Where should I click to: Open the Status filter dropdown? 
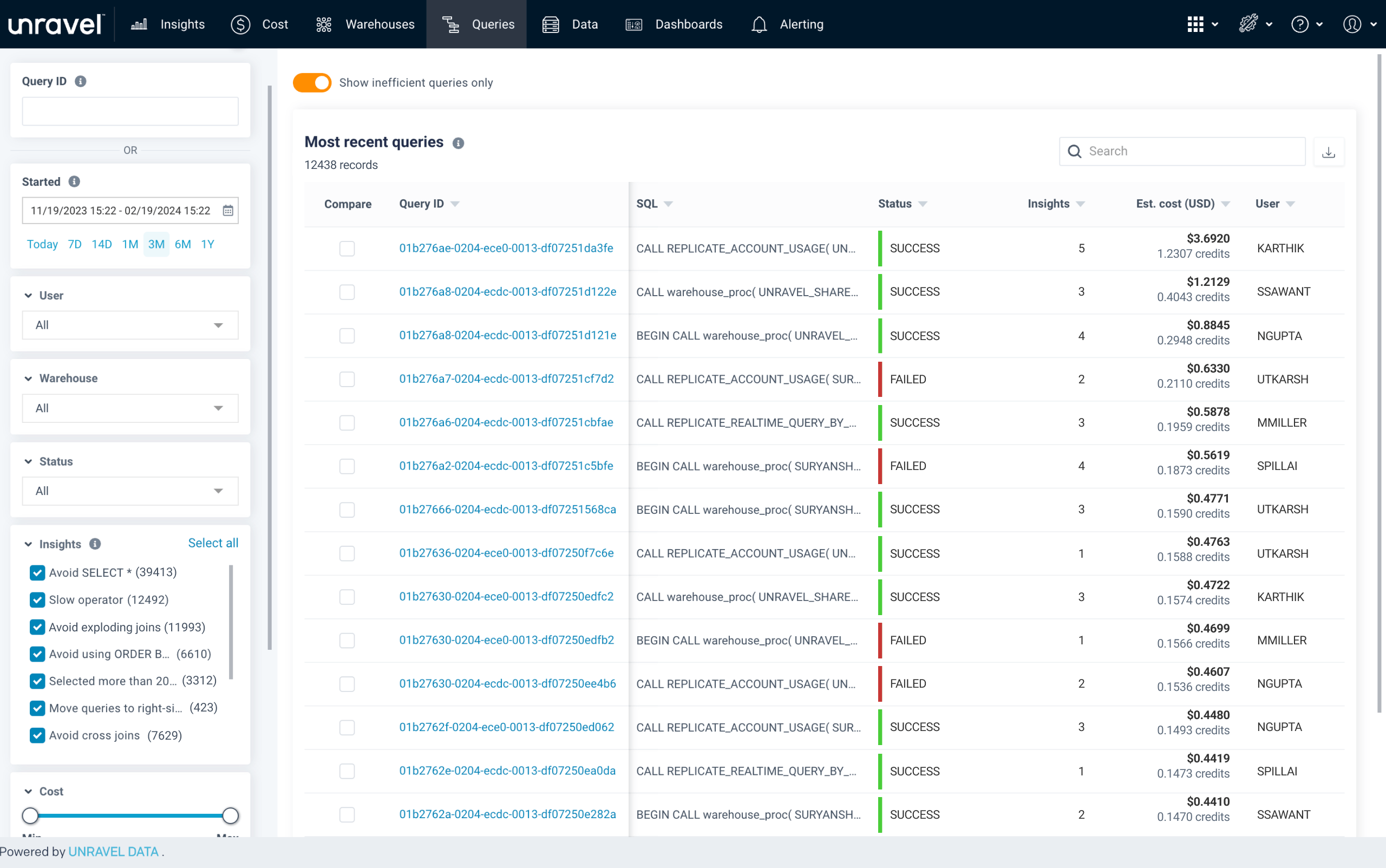(130, 491)
